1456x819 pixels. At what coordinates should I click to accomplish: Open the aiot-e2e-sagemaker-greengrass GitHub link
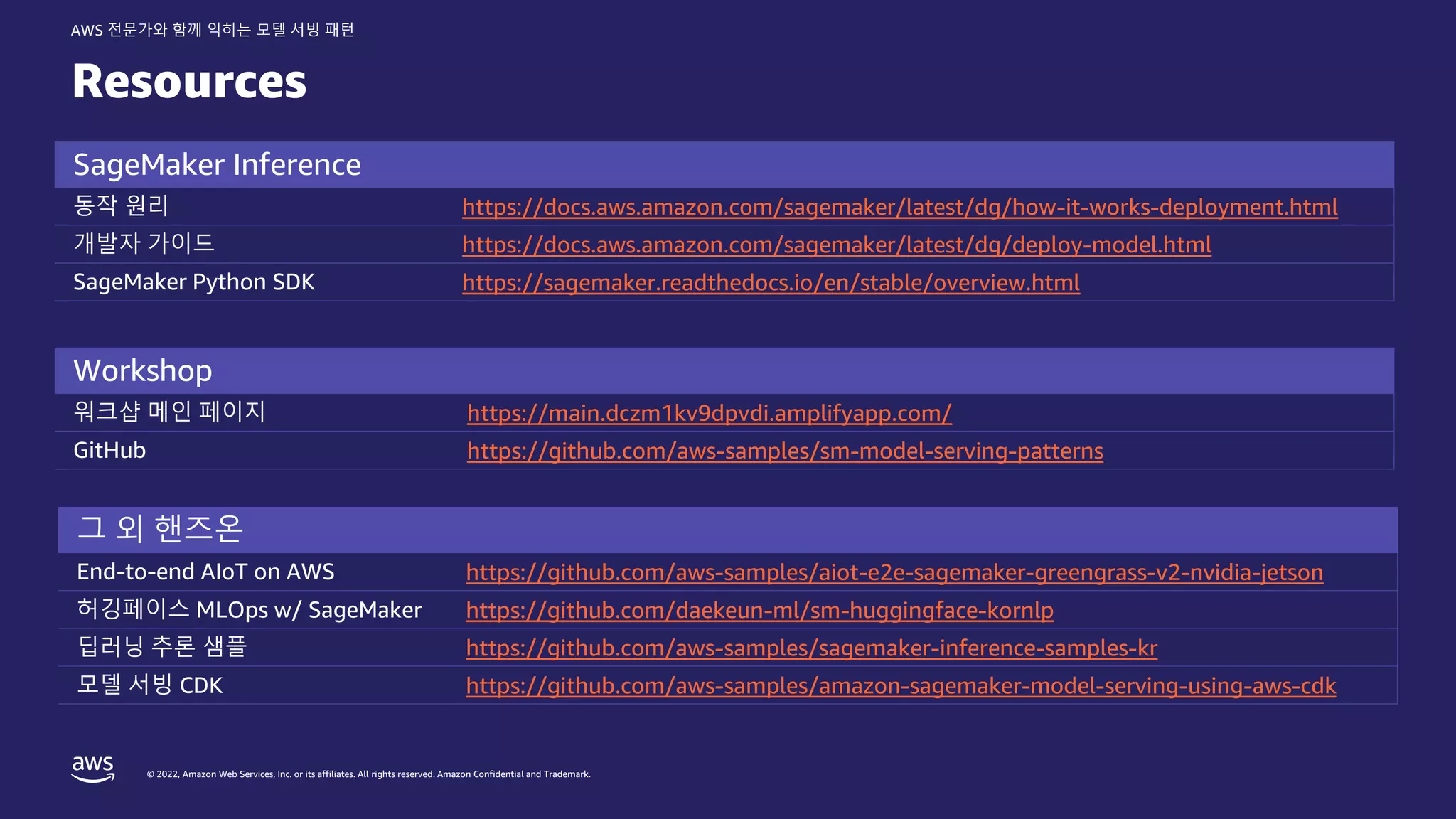point(894,572)
